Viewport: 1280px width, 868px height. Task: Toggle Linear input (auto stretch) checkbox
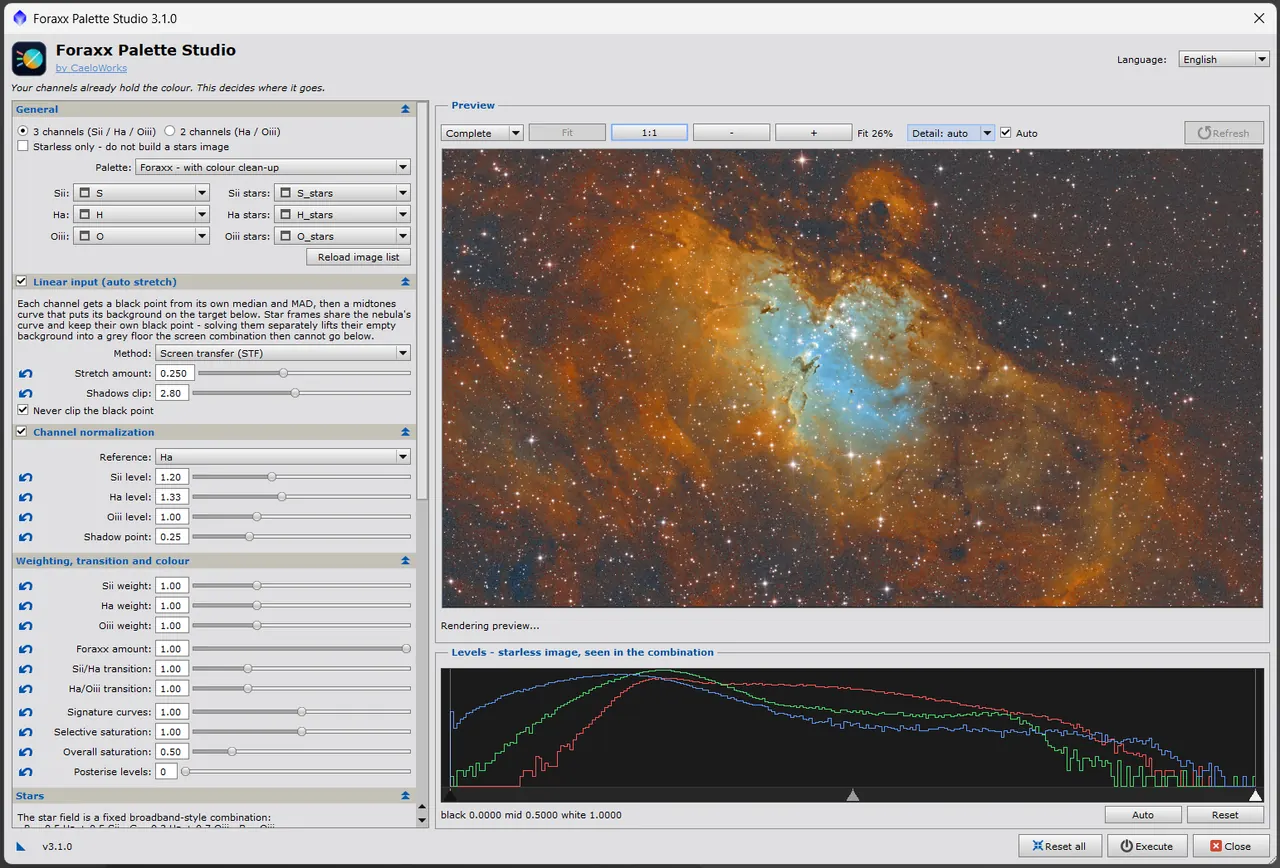pos(22,282)
